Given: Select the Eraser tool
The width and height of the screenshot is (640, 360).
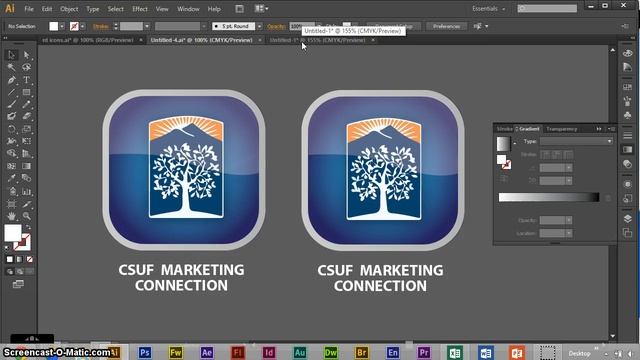Looking at the screenshot, I should [x=27, y=117].
